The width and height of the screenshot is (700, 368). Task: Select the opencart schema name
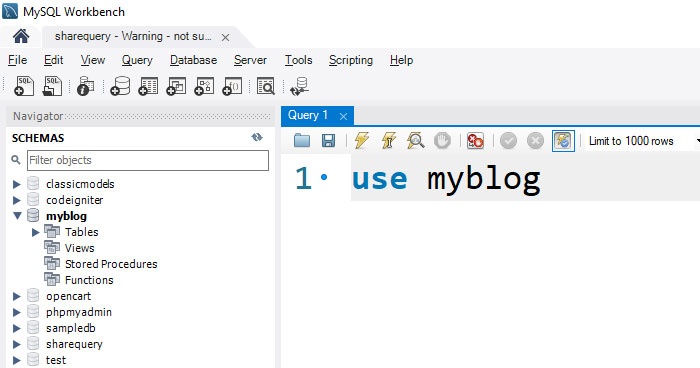(x=68, y=296)
